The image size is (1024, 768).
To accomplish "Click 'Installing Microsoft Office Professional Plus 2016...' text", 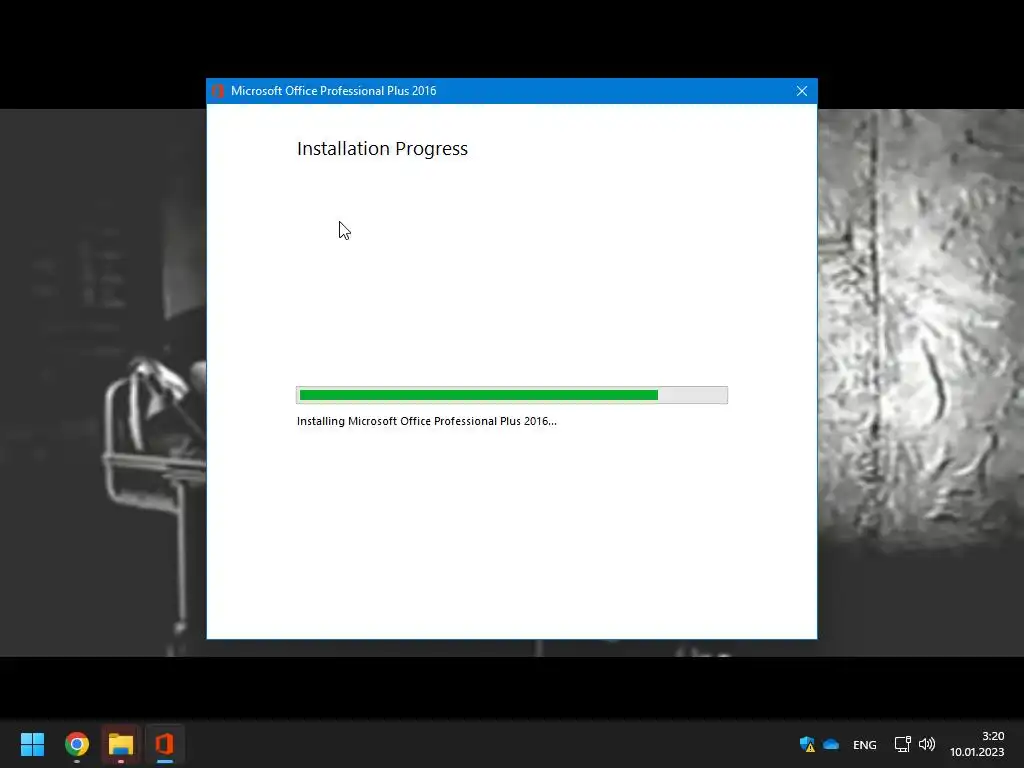I will (x=426, y=421).
